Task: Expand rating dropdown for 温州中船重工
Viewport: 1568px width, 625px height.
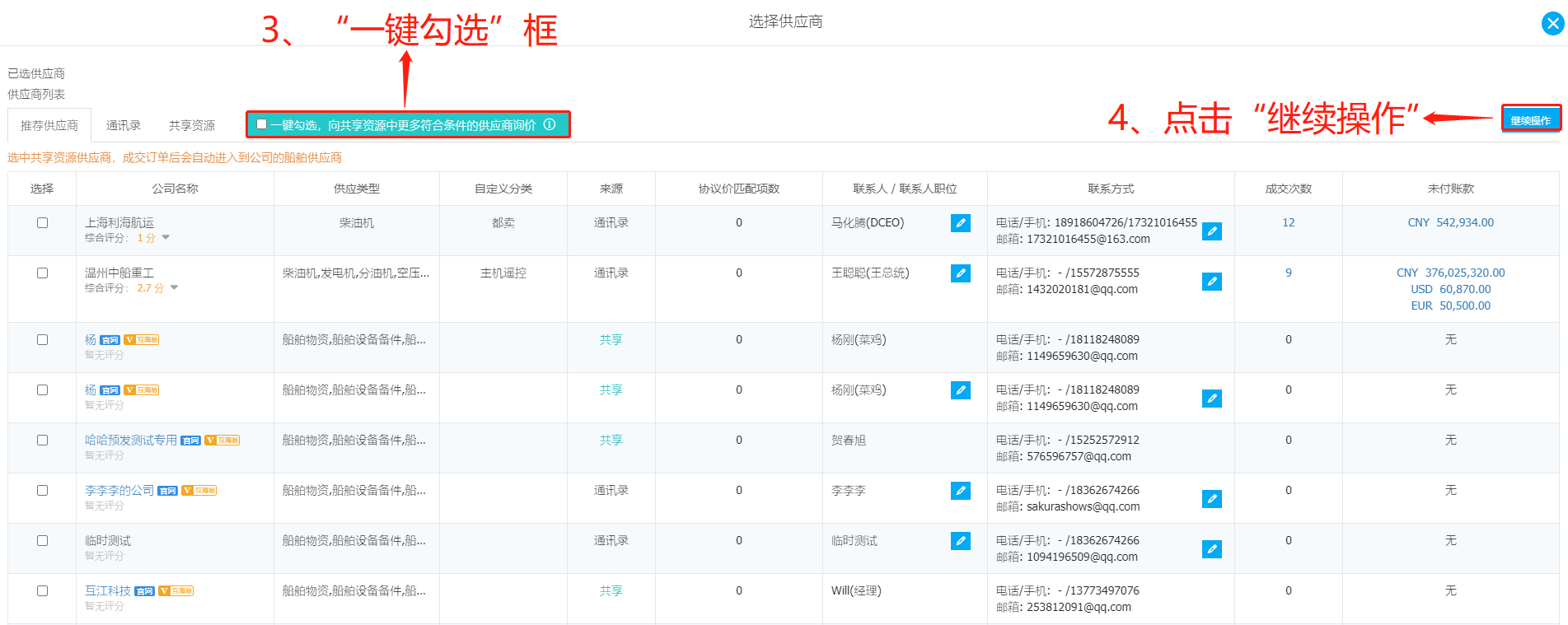Action: (174, 288)
